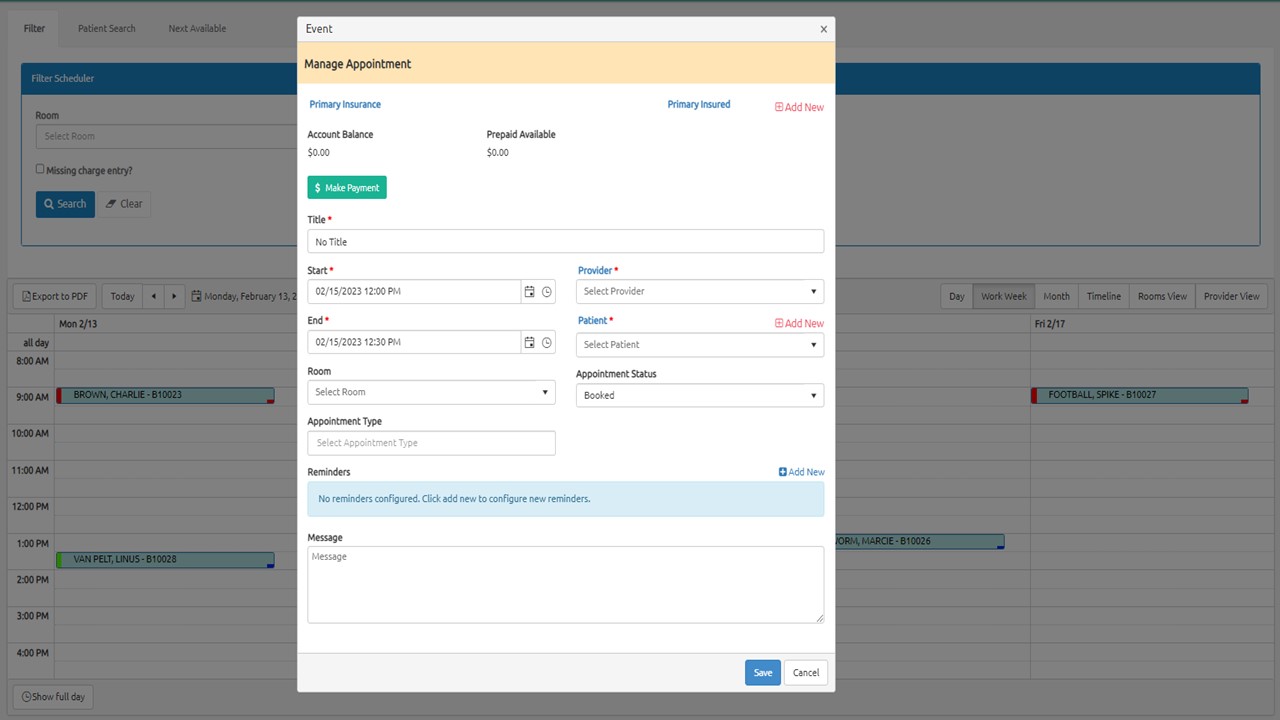Switch the calendar to Month view
The image size is (1280, 720).
click(1056, 296)
